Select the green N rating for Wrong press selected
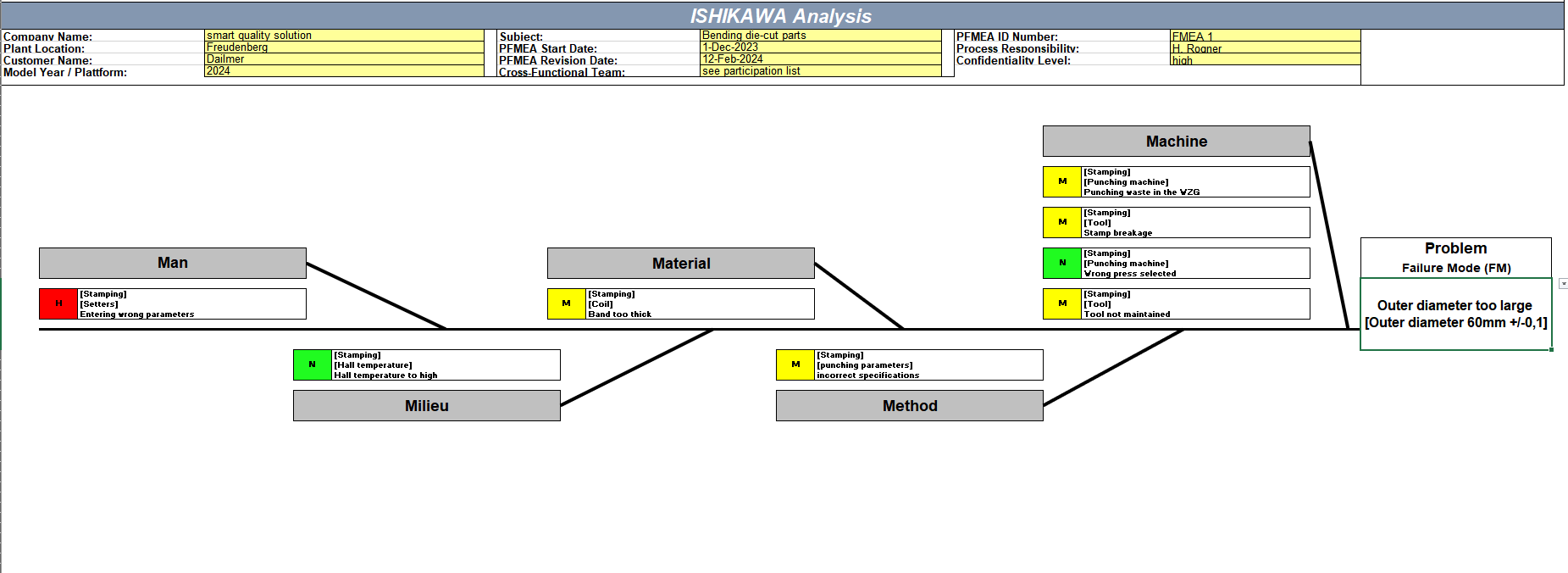 click(1062, 263)
